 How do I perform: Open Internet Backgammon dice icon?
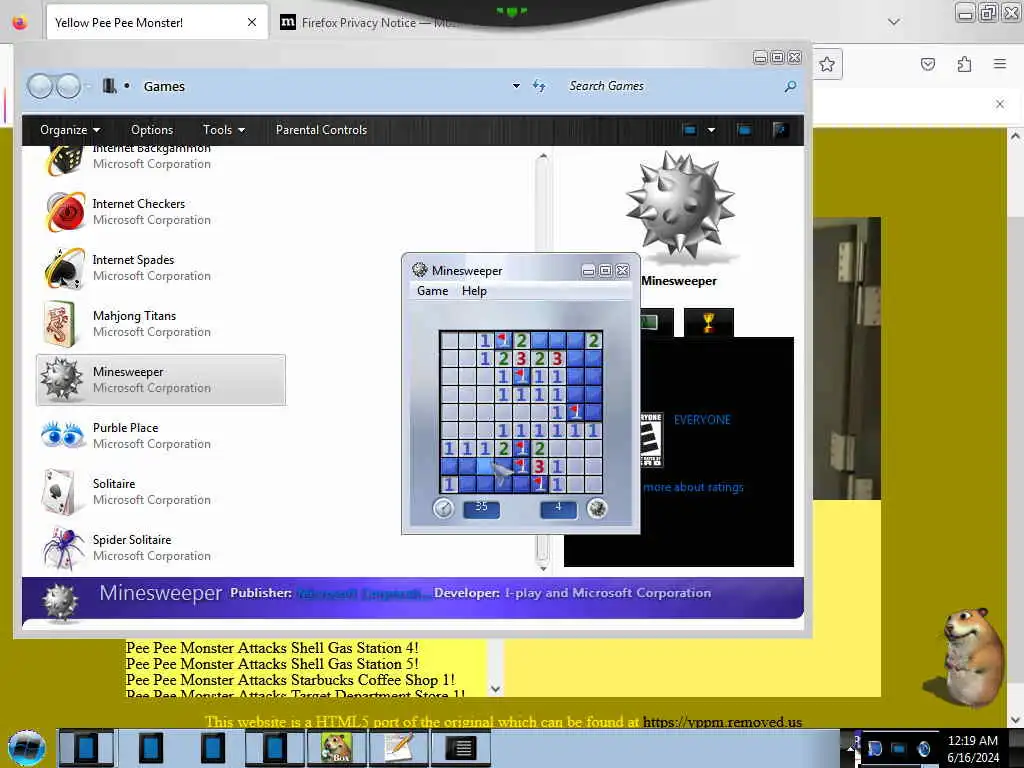click(x=64, y=160)
